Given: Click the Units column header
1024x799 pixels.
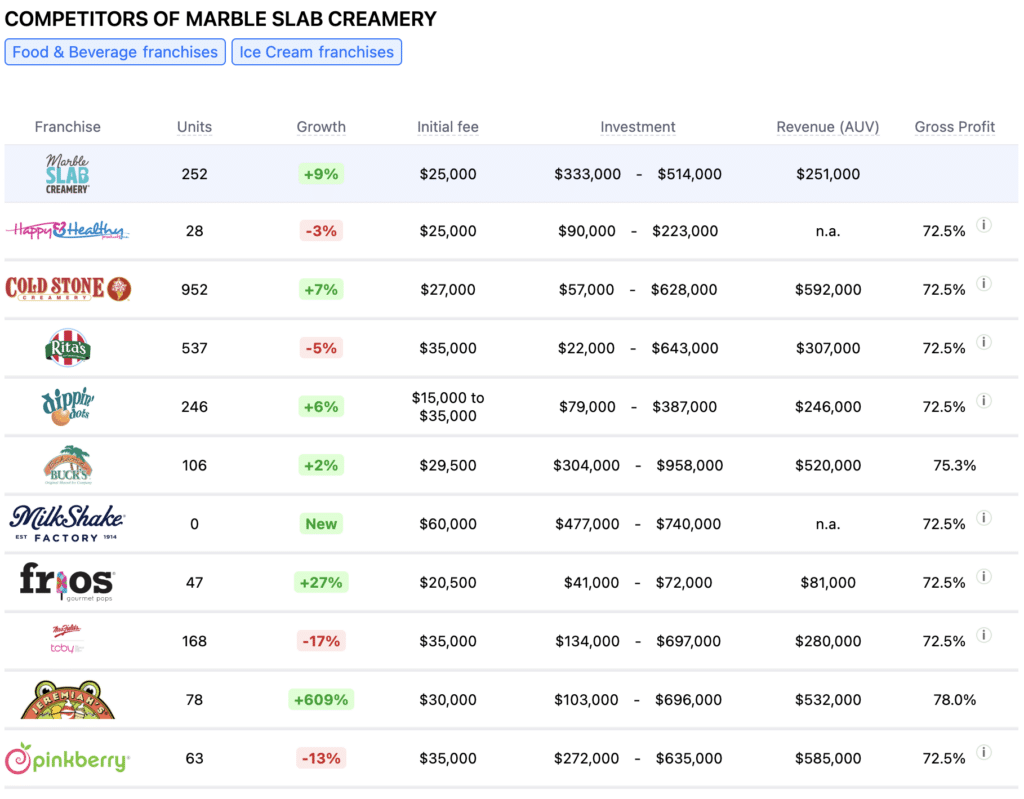Looking at the screenshot, I should [195, 127].
